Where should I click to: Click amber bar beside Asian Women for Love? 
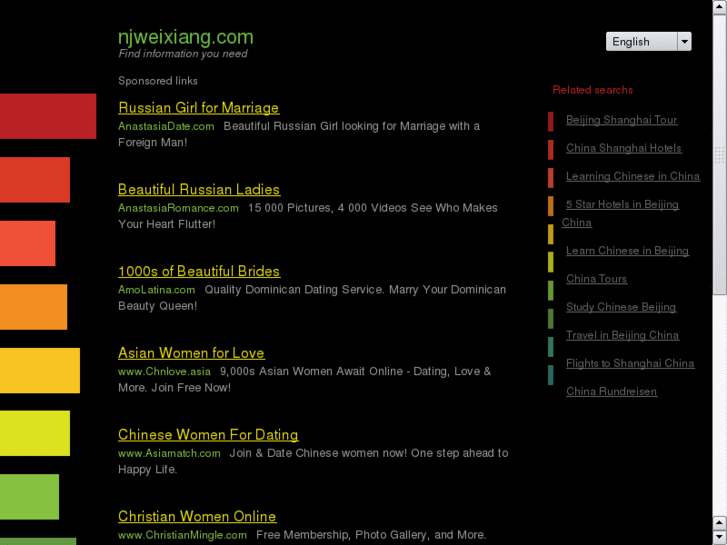[x=40, y=371]
